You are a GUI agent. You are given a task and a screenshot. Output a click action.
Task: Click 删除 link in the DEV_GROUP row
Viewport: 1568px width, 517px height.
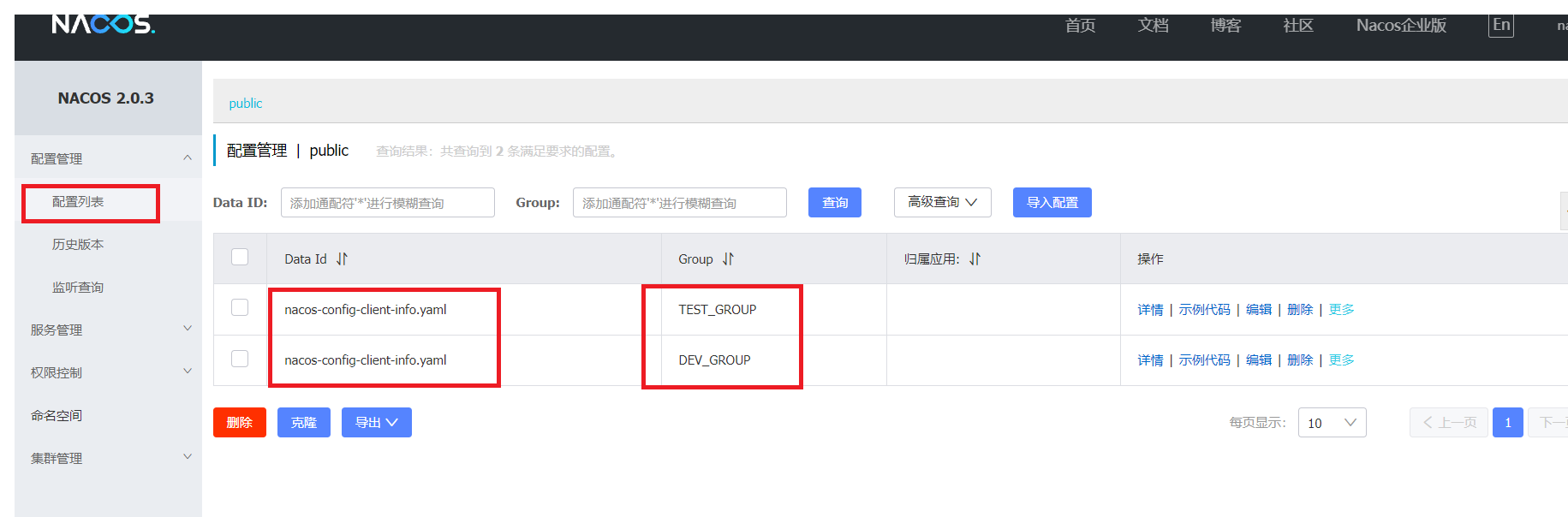click(1300, 360)
